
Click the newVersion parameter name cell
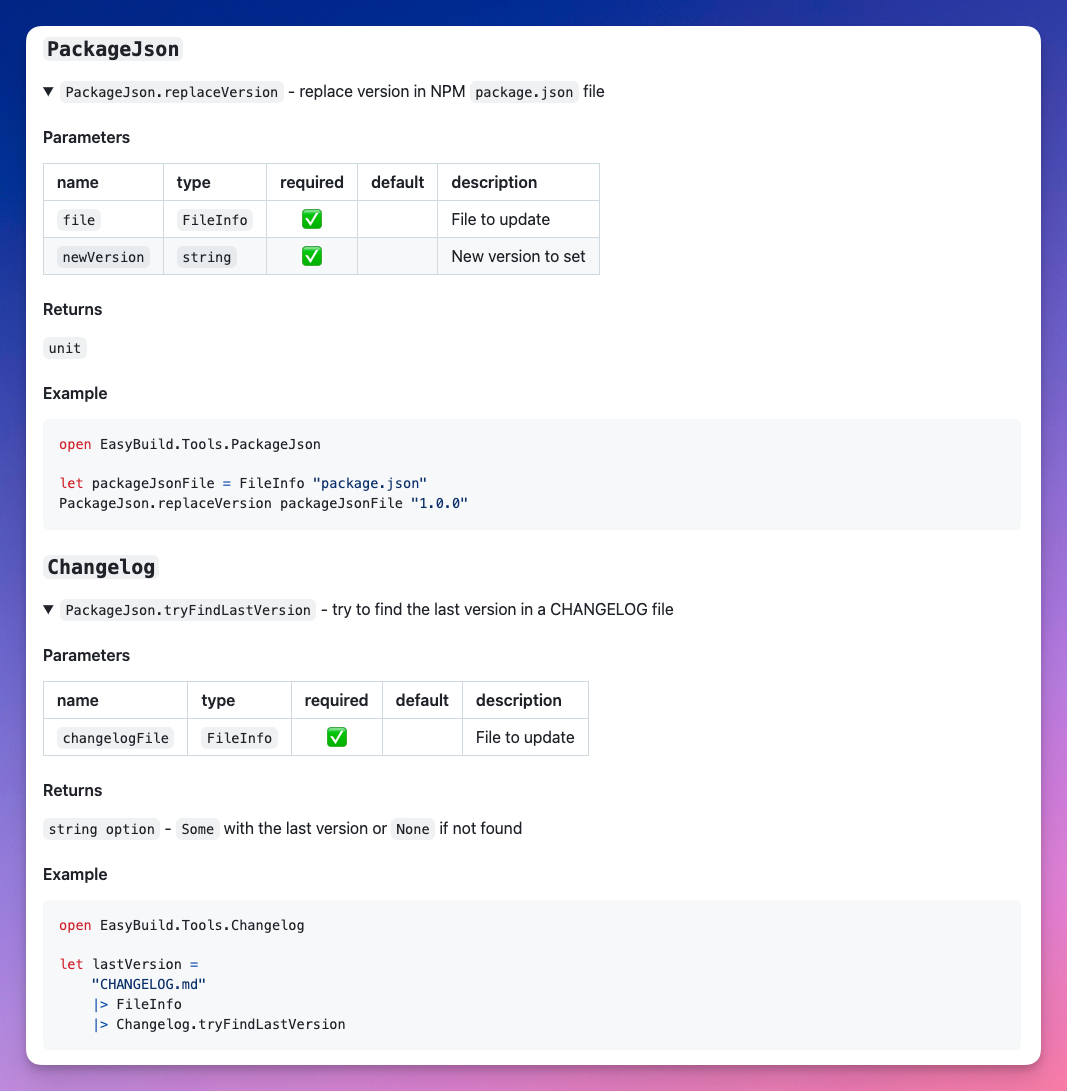tap(103, 257)
